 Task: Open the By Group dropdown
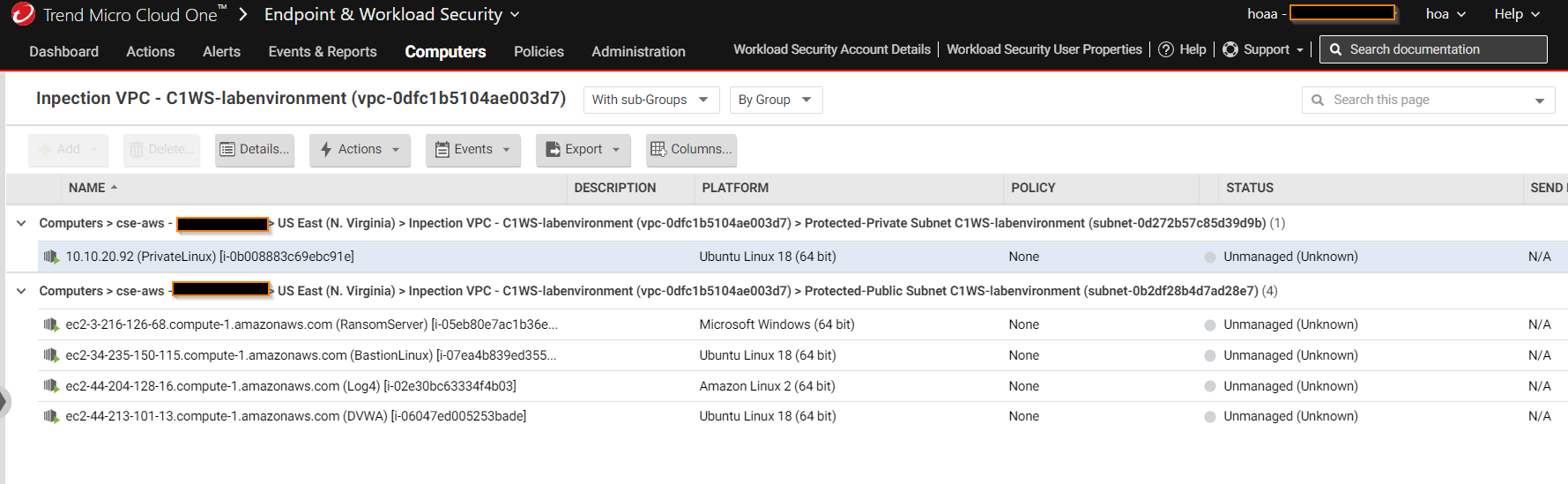point(776,100)
